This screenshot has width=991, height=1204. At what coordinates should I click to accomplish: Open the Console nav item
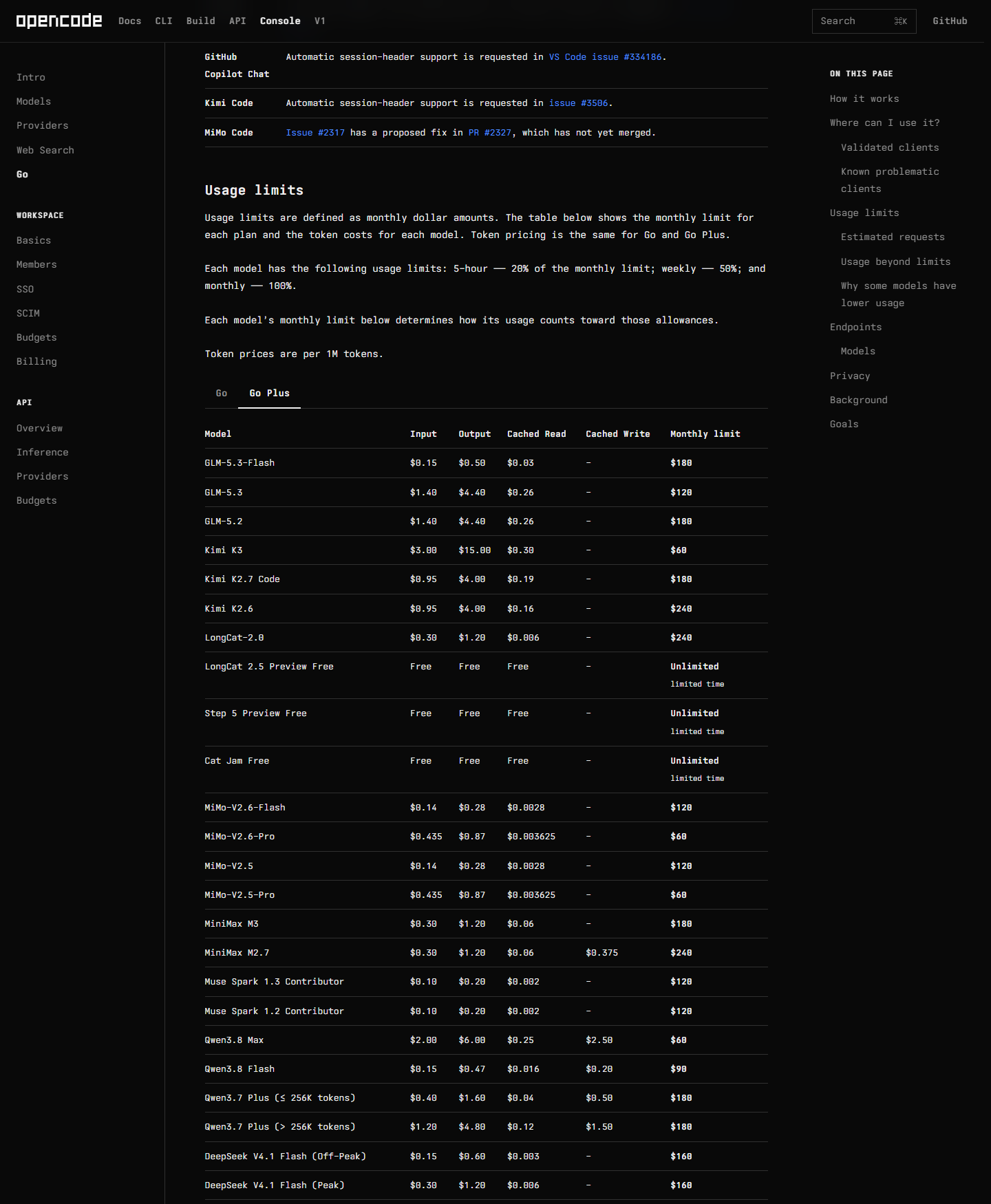280,21
